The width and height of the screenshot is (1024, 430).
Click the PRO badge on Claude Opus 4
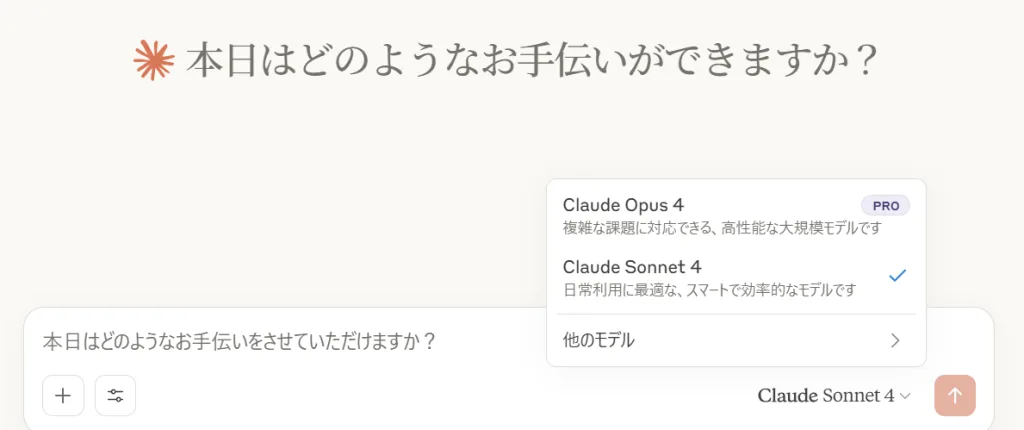[886, 206]
